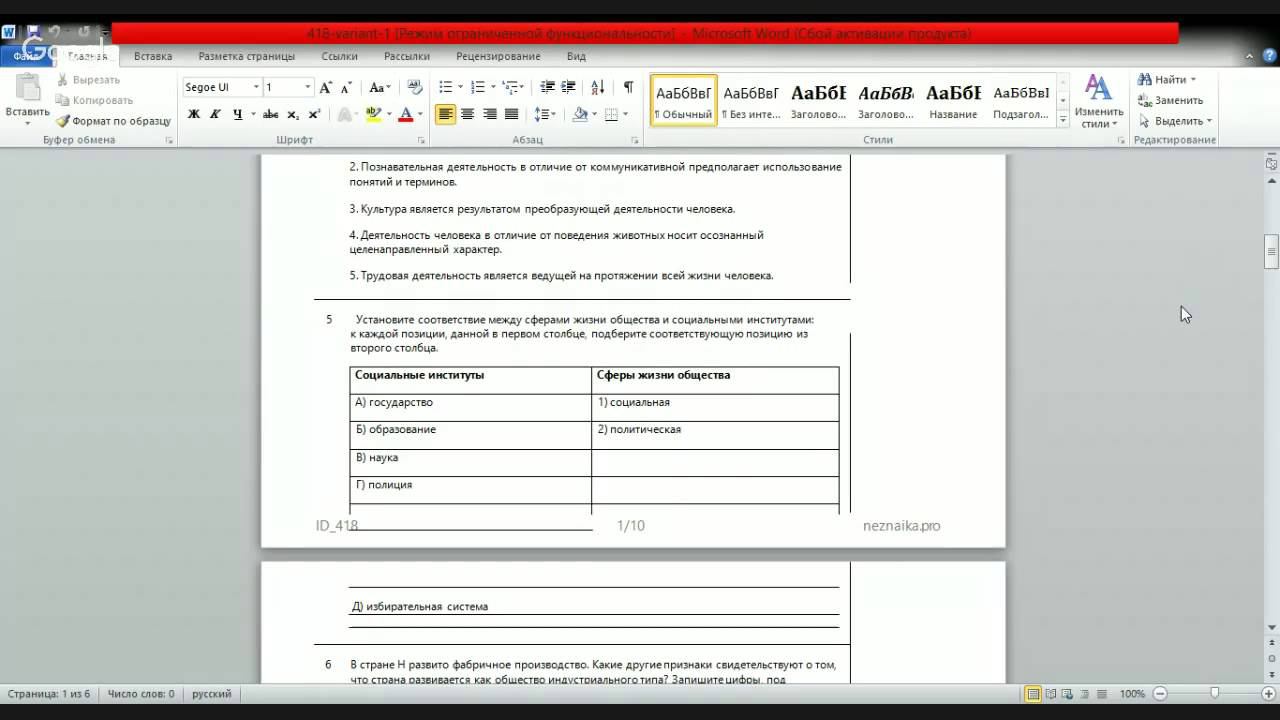This screenshot has width=1280, height=720.
Task: Apply subscript x₂ formatting
Action: (294, 114)
